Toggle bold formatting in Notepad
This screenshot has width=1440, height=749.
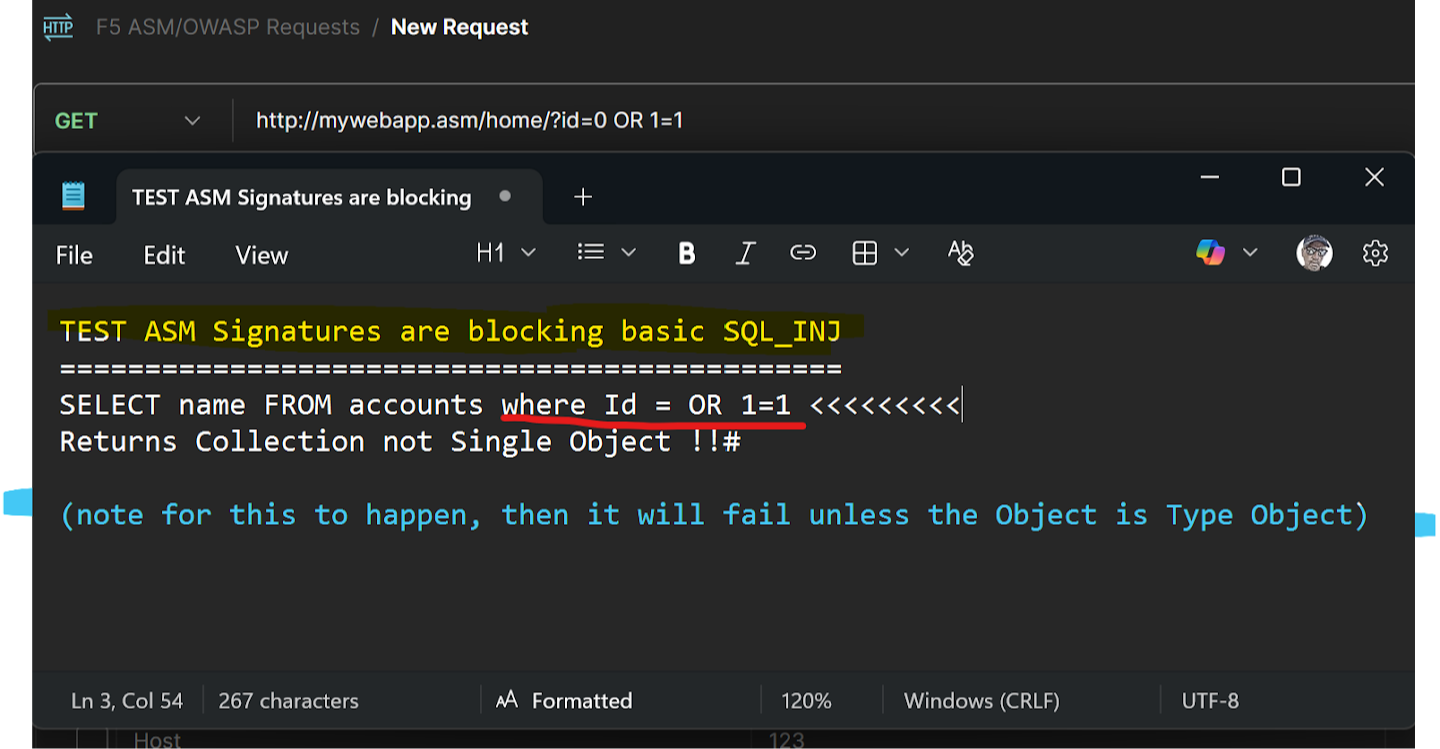(686, 254)
